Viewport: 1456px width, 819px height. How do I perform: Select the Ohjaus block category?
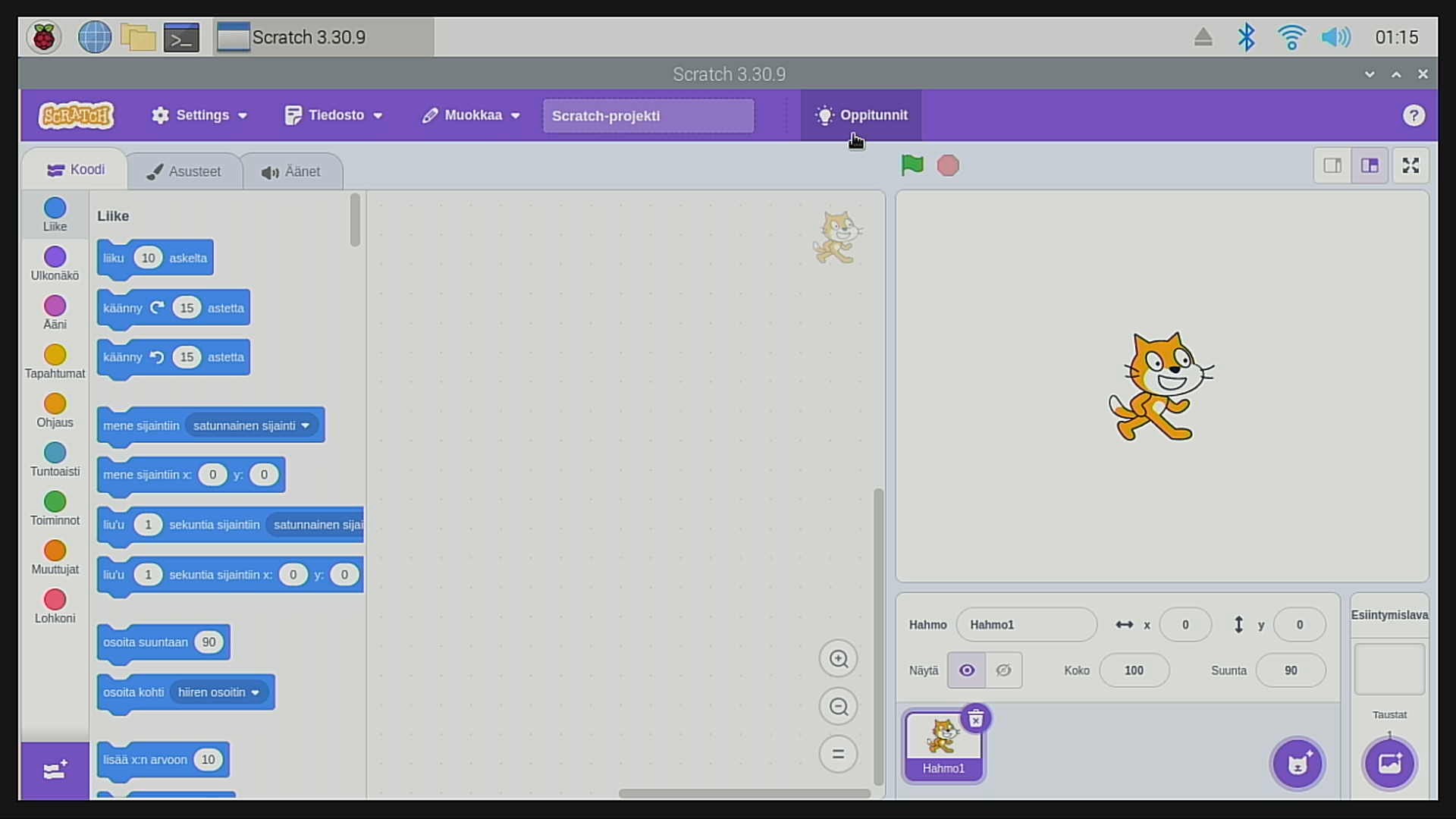(55, 410)
